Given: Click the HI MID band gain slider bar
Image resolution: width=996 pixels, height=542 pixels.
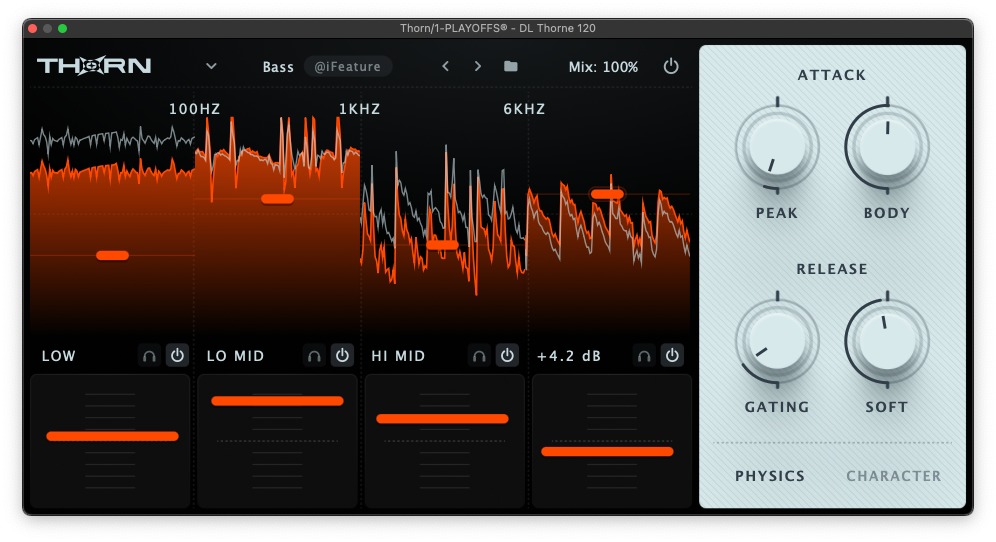Looking at the screenshot, I should pos(442,419).
